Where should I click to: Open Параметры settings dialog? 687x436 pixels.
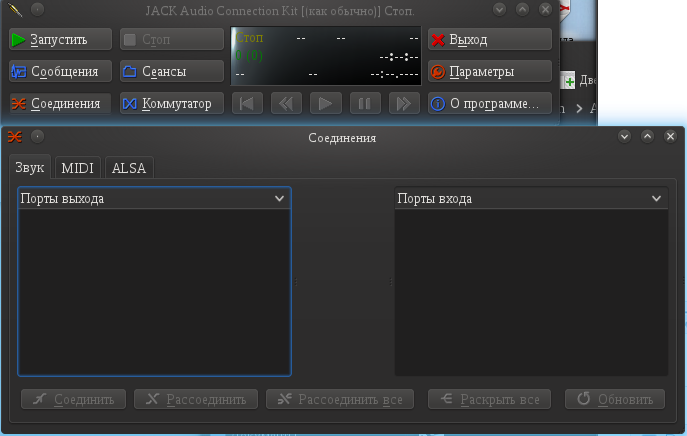(x=490, y=71)
